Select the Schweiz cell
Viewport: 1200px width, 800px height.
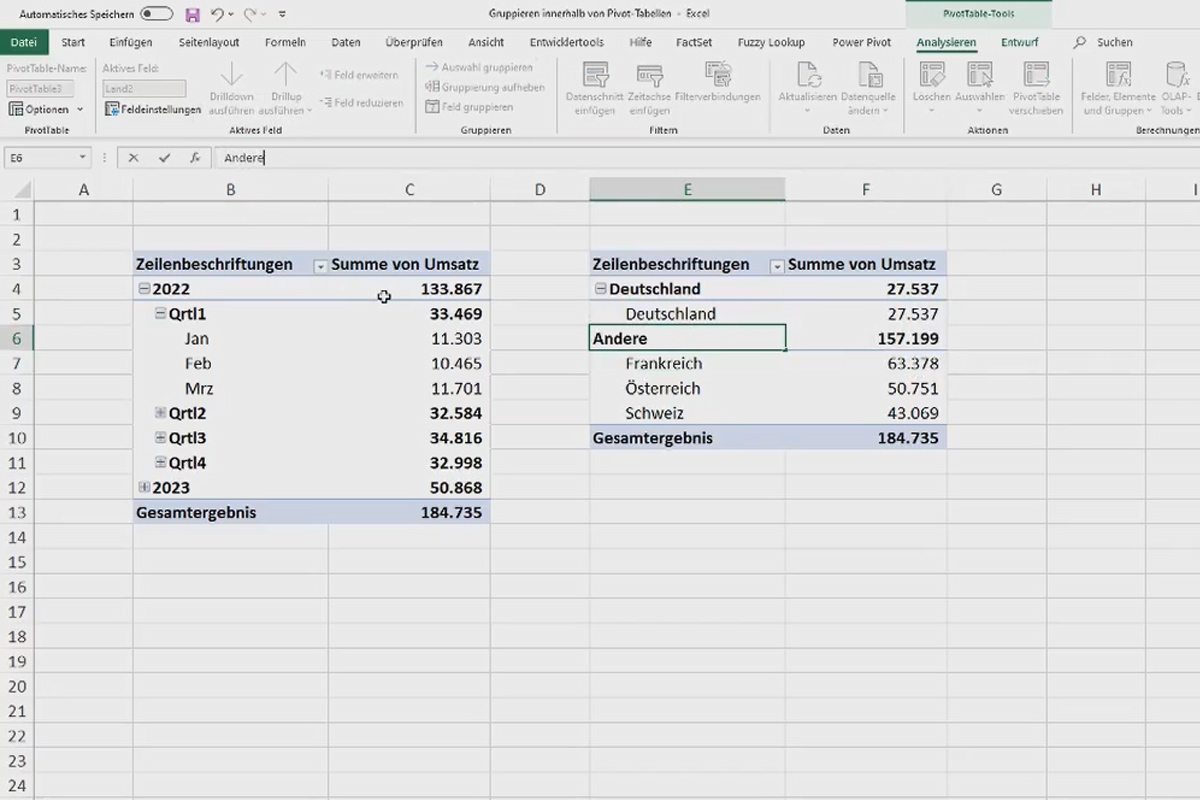(688, 413)
